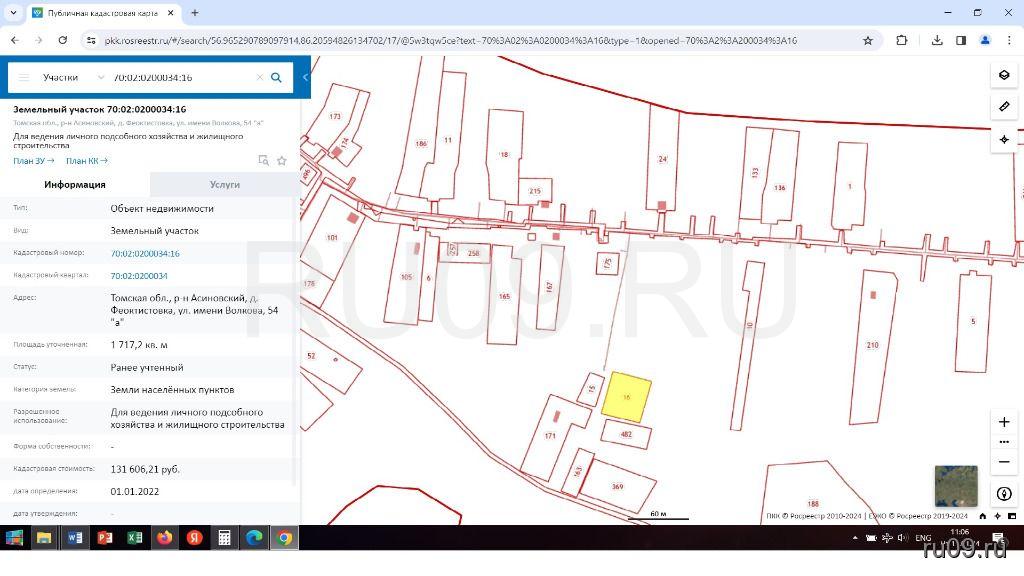Open the map layers panel
Image resolution: width=1024 pixels, height=576 pixels.
tap(1004, 75)
